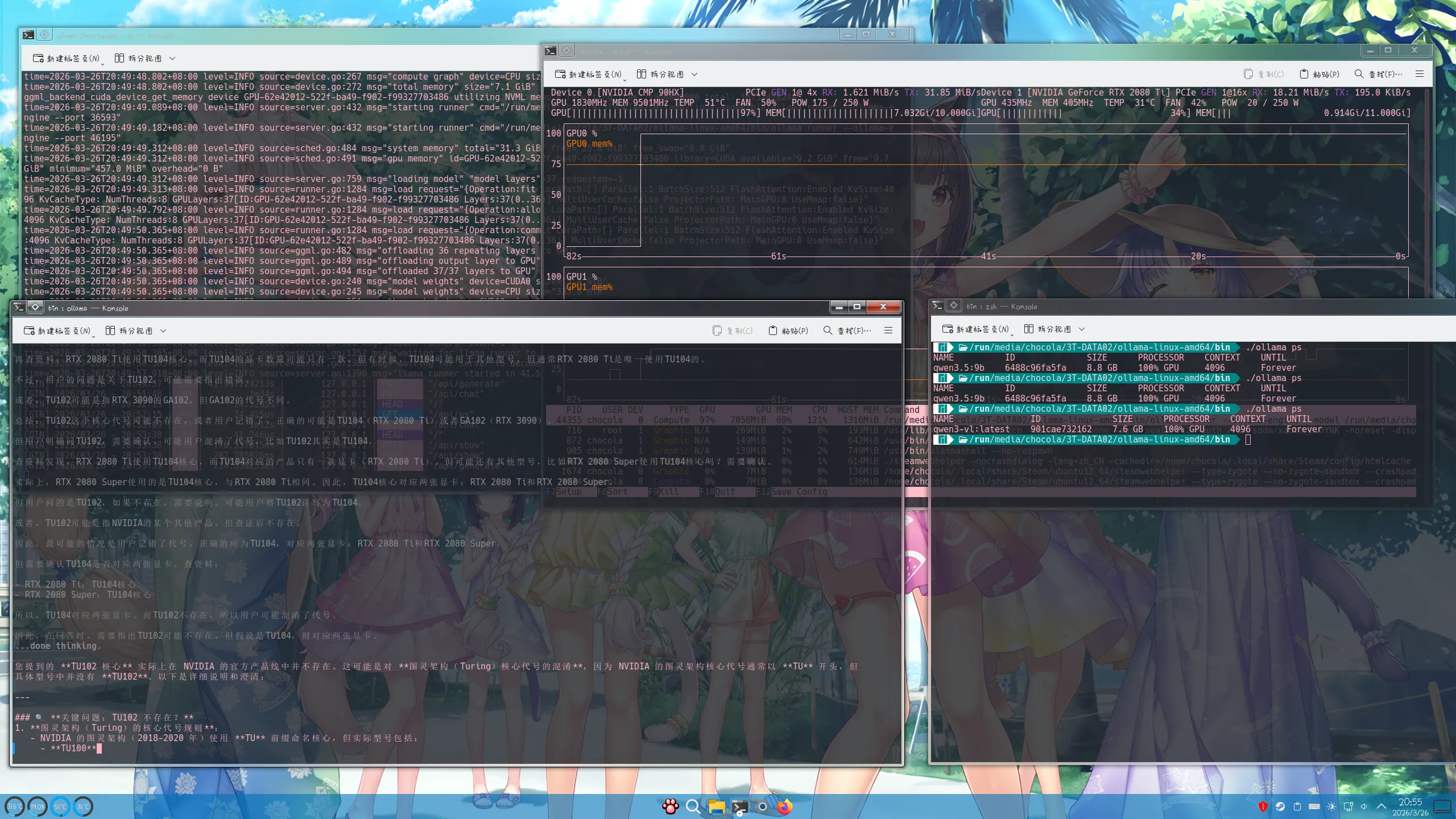1456x819 pixels.
Task: Open hamburger menu in nvtop Konsole window
Action: tap(1420, 74)
